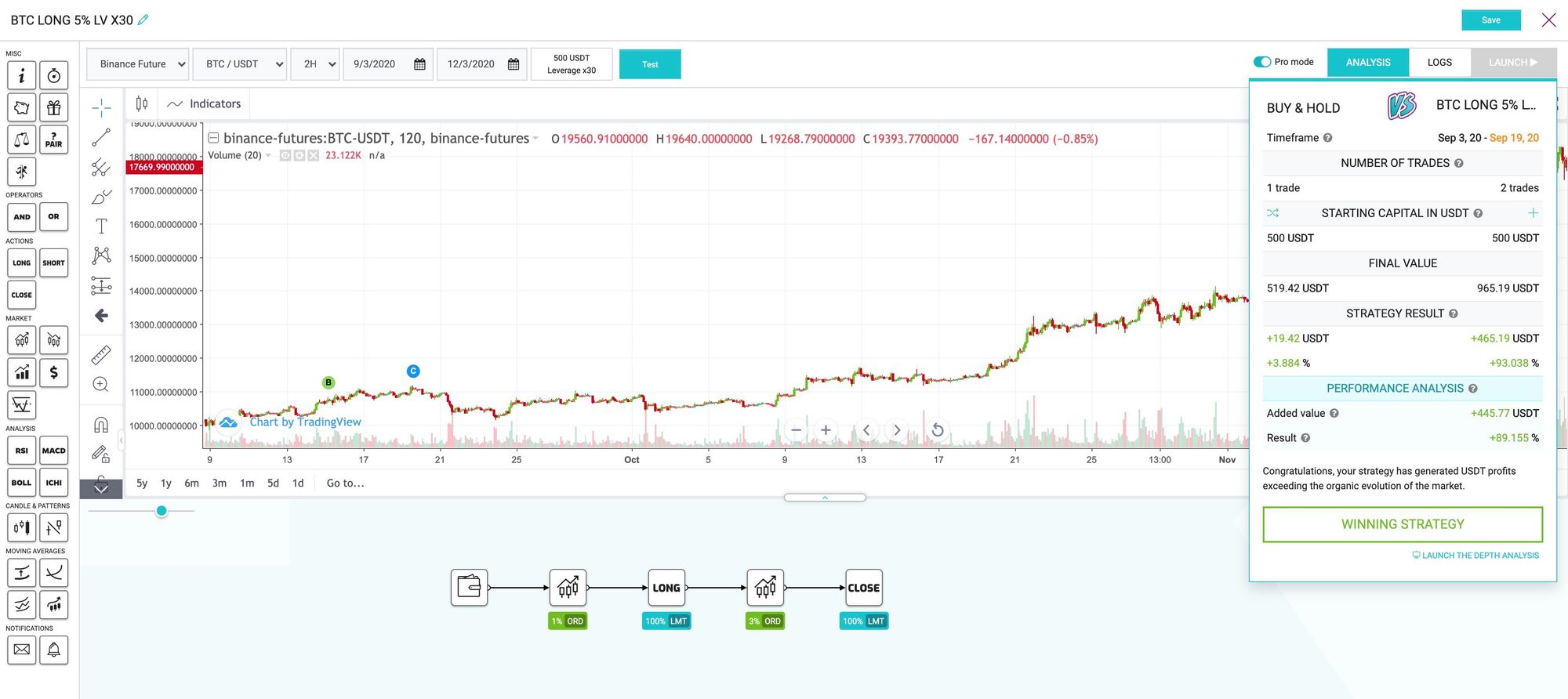Add the BOLL Bollinger block
The height and width of the screenshot is (699, 1568).
pos(22,483)
